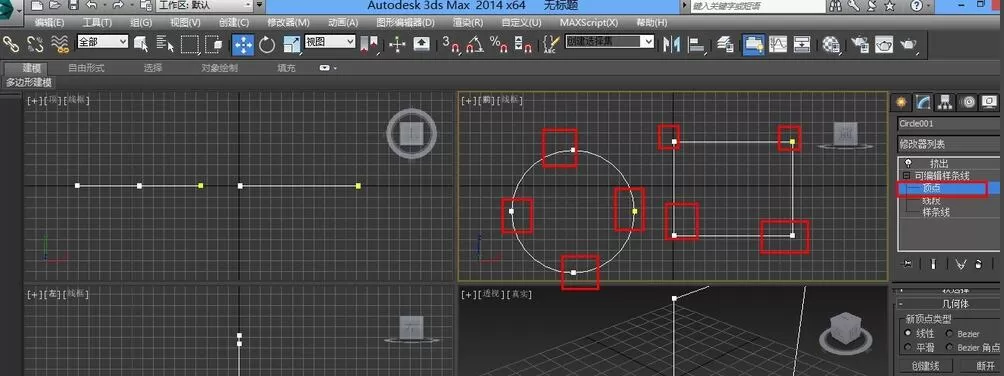Open the ribbon options dropdown after 填充
The height and width of the screenshot is (376, 1004).
[328, 68]
